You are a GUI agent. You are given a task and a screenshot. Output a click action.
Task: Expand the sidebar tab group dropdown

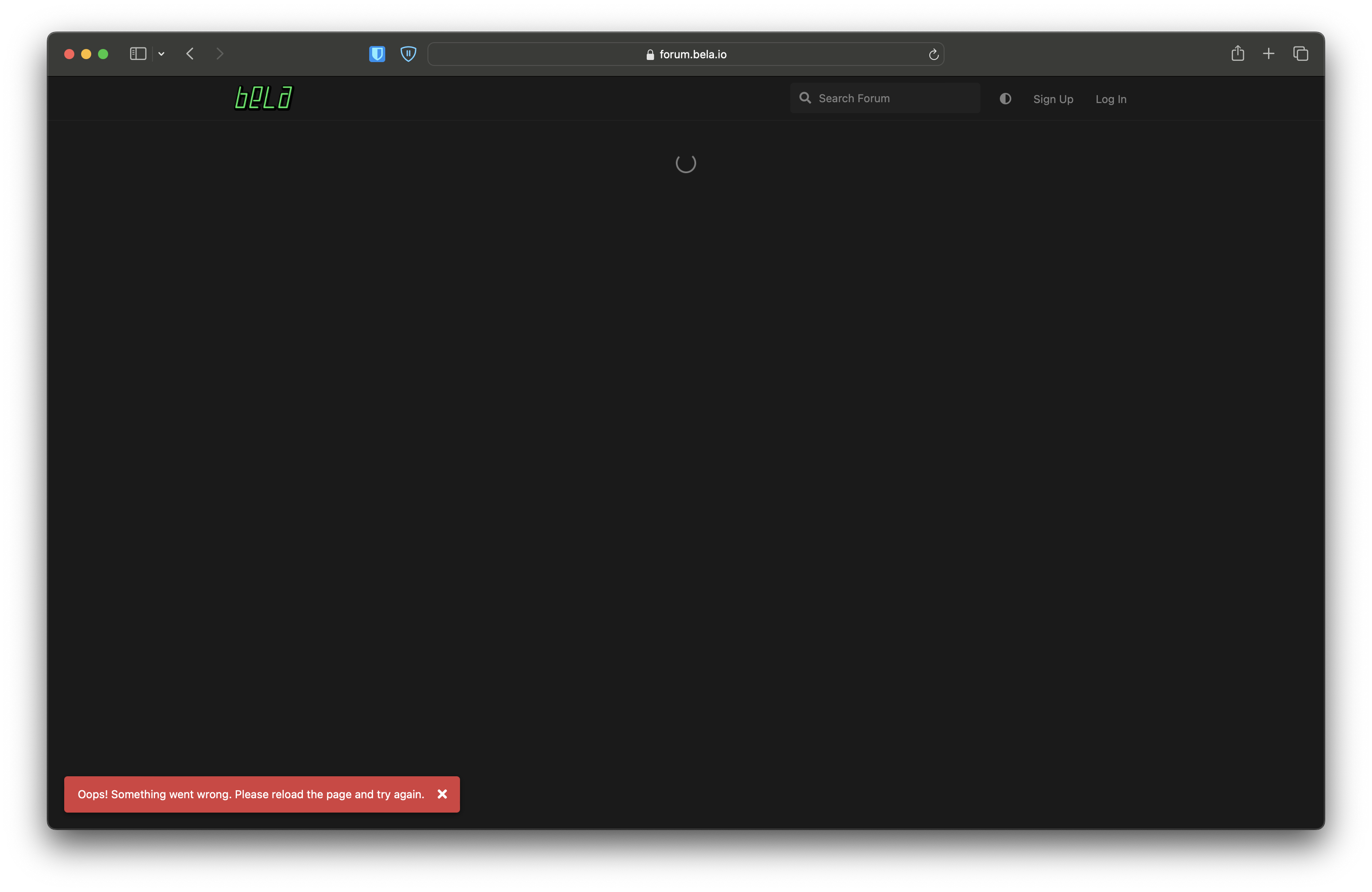[x=161, y=54]
